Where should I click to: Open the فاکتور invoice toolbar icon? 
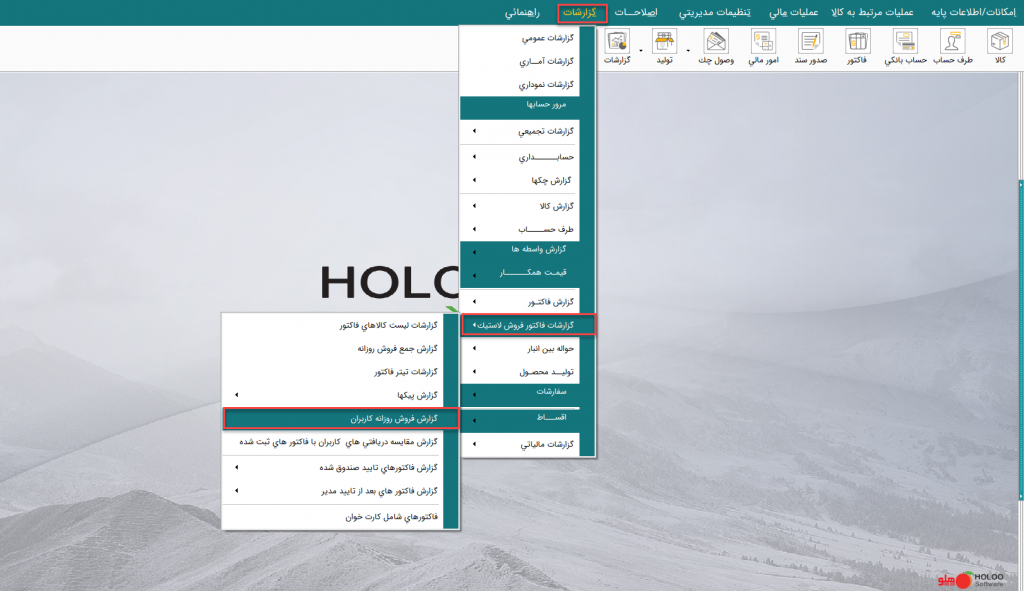(857, 46)
